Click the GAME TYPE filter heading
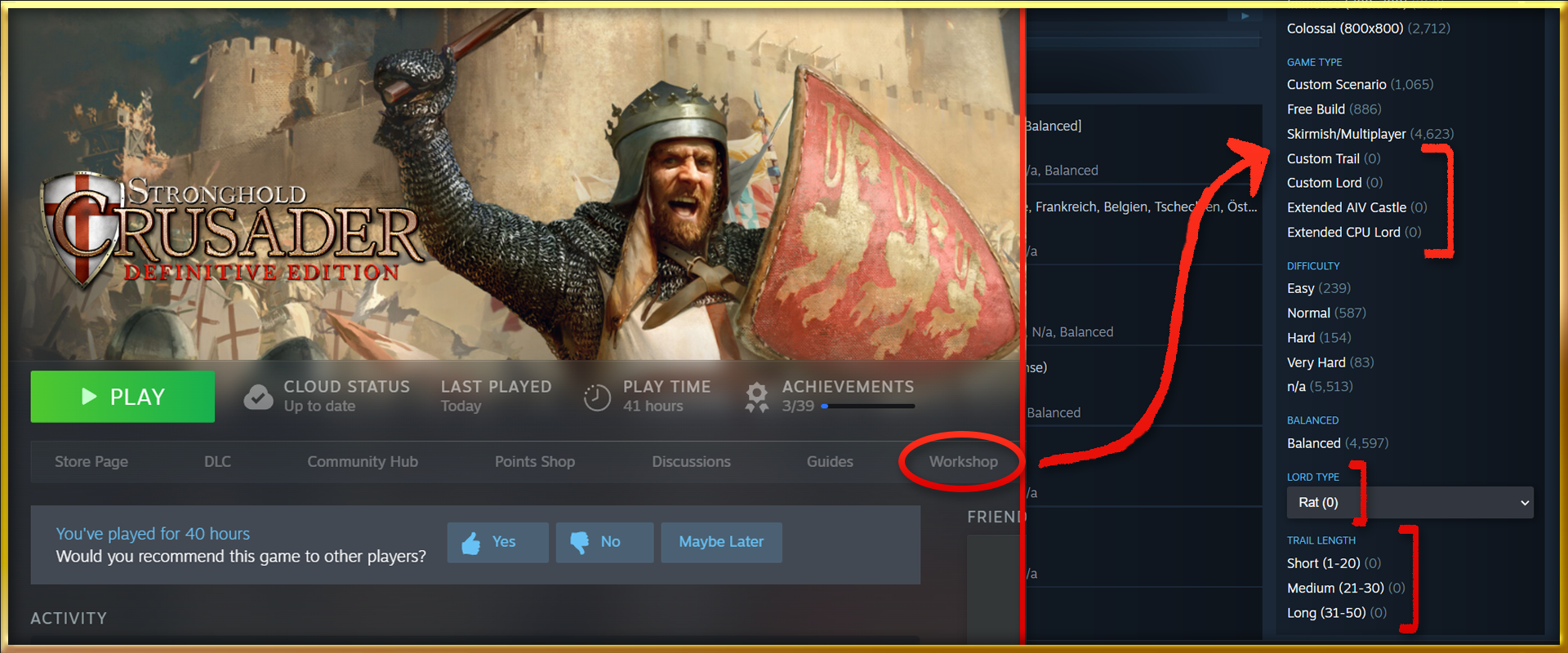The width and height of the screenshot is (1568, 653). click(x=1315, y=62)
